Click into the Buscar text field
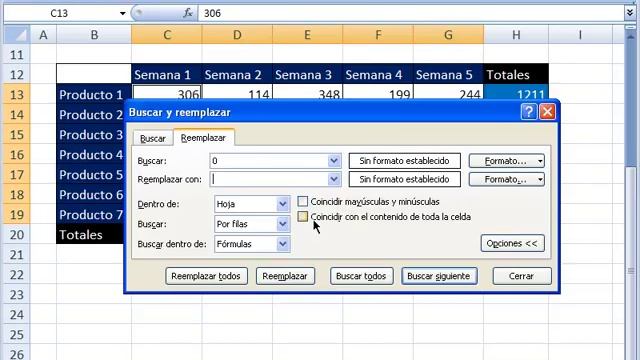This screenshot has width=640, height=360. (269, 161)
